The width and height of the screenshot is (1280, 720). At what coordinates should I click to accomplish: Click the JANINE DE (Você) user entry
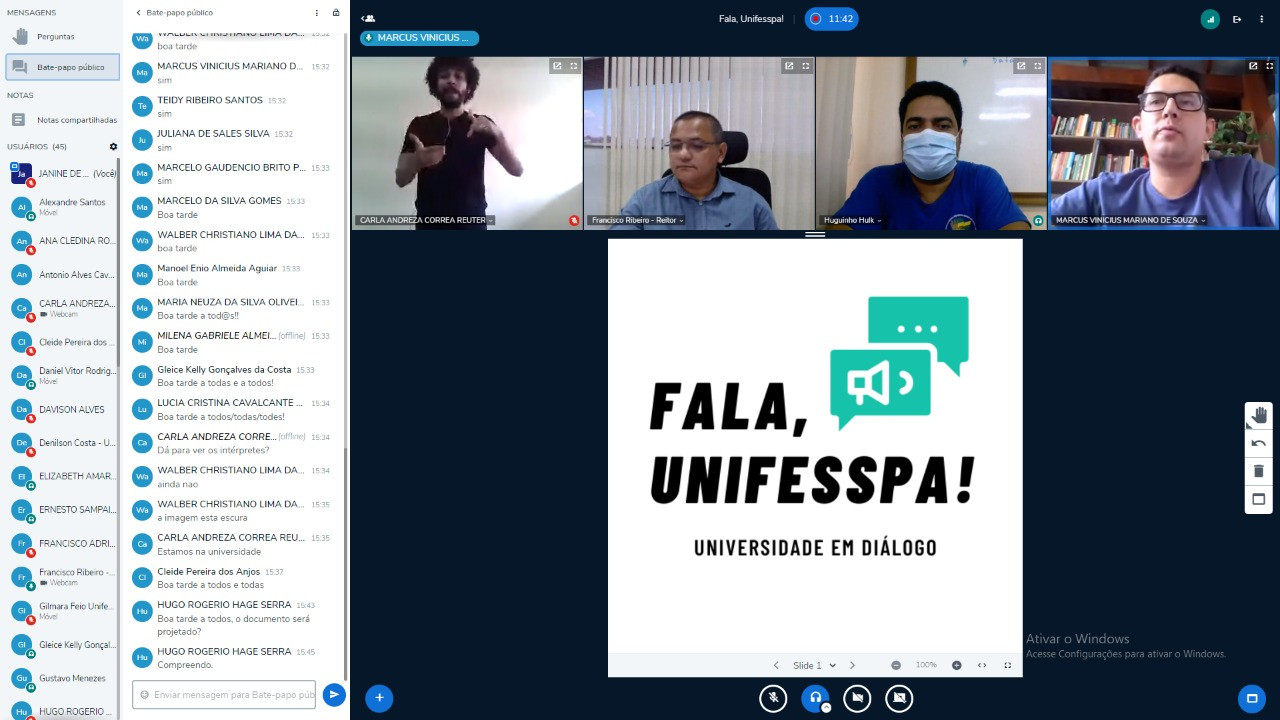pos(62,173)
